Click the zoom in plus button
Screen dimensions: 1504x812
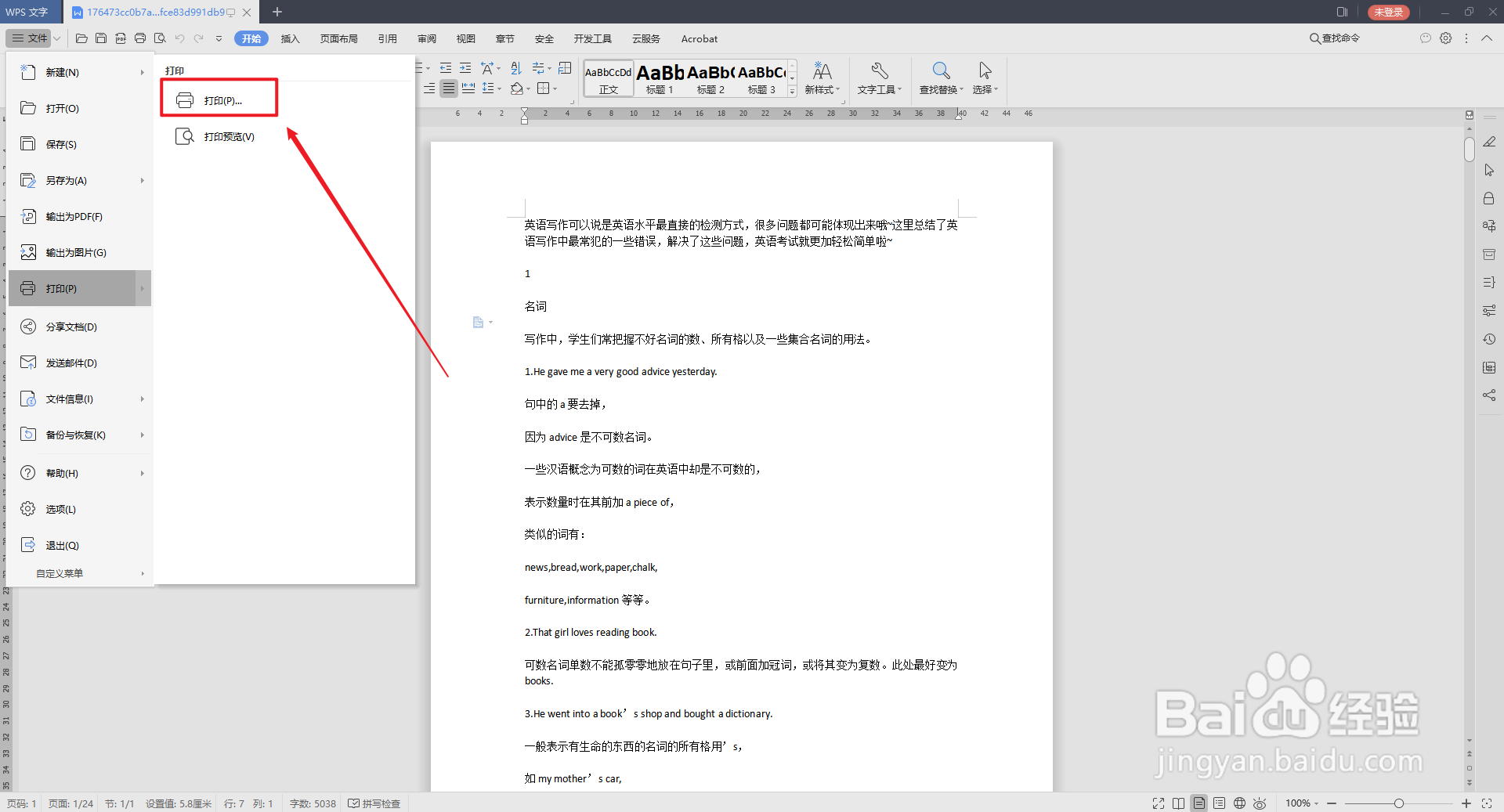point(1466,803)
